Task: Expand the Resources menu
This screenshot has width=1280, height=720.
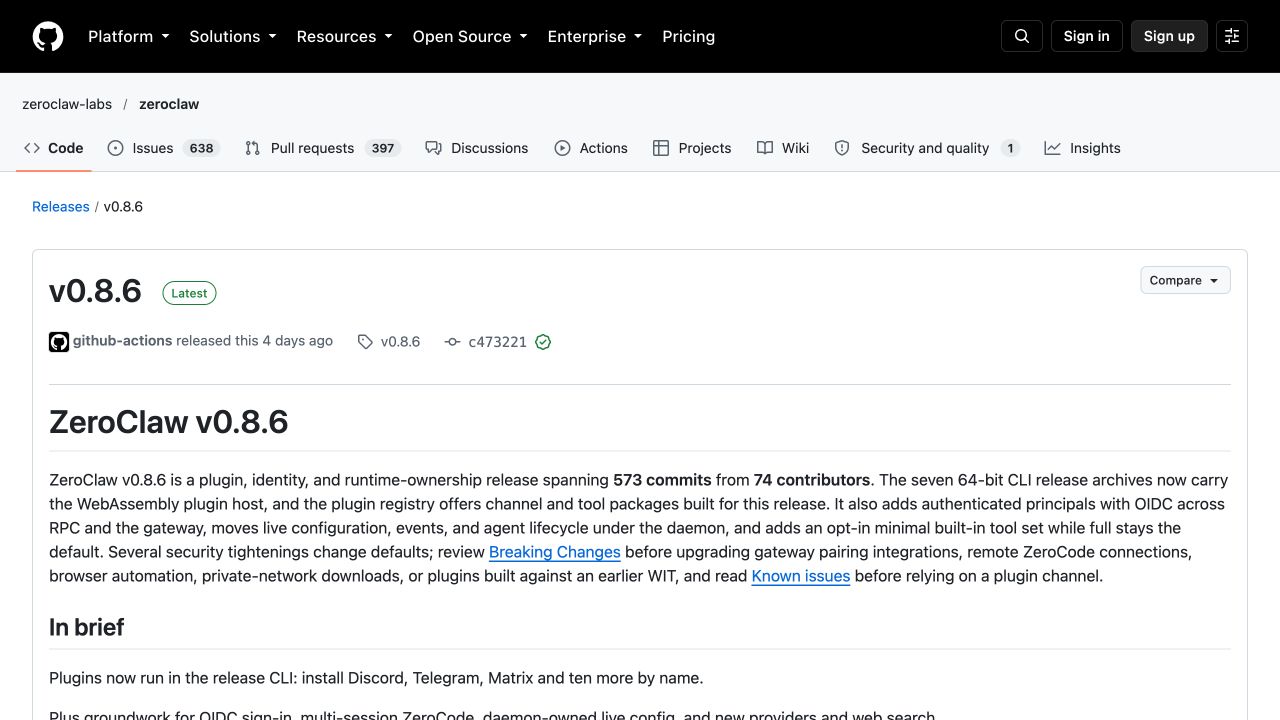Action: tap(345, 36)
